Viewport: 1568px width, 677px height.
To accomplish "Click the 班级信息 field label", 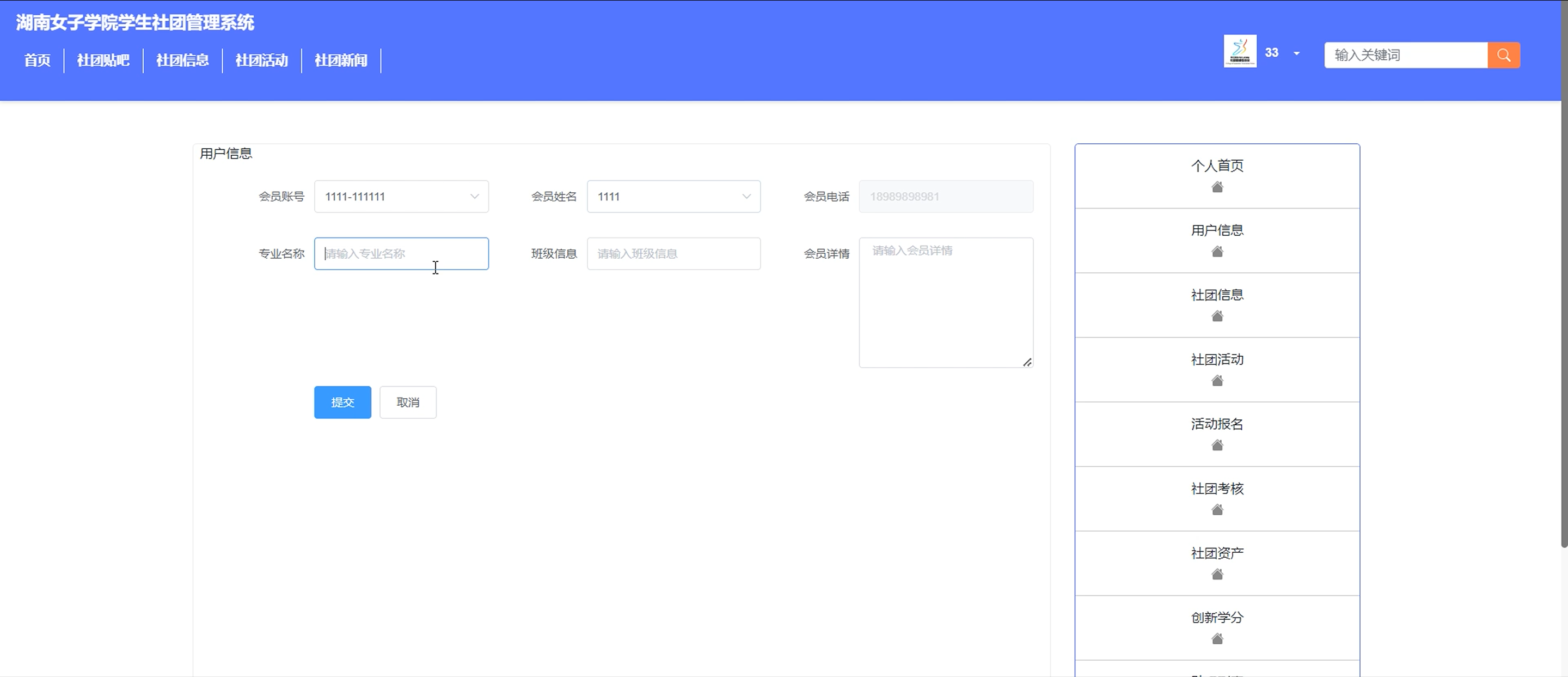I will 554,254.
